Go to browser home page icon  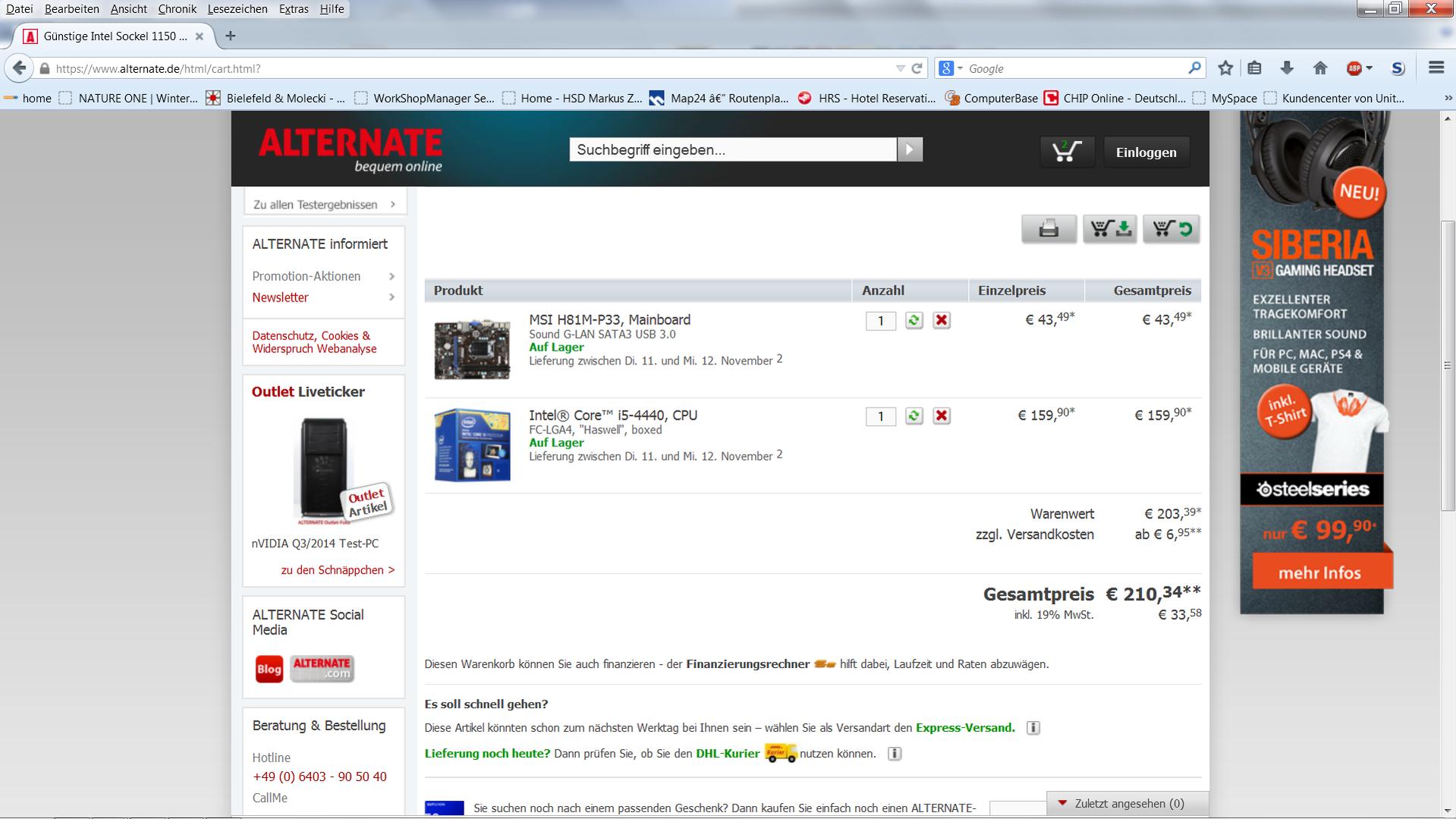[x=1320, y=68]
